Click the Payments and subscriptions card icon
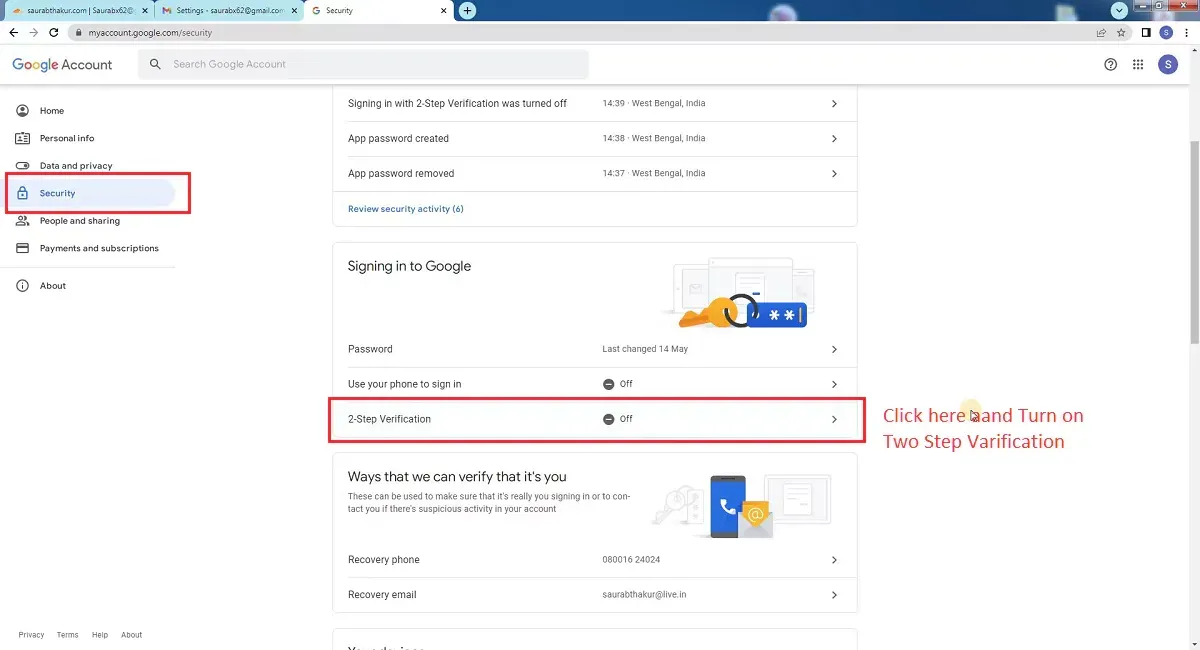The image size is (1200, 650). click(22, 248)
